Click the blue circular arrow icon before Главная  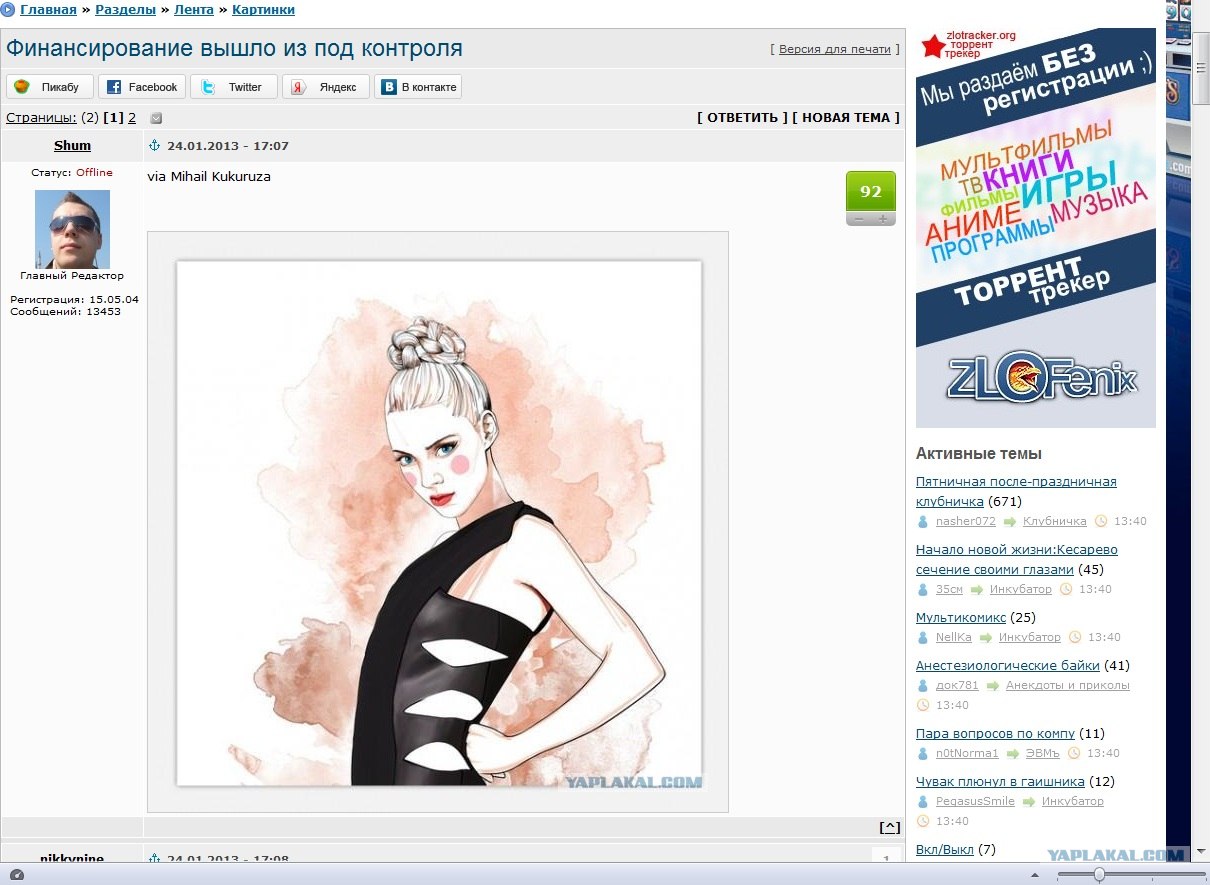pyautogui.click(x=8, y=10)
